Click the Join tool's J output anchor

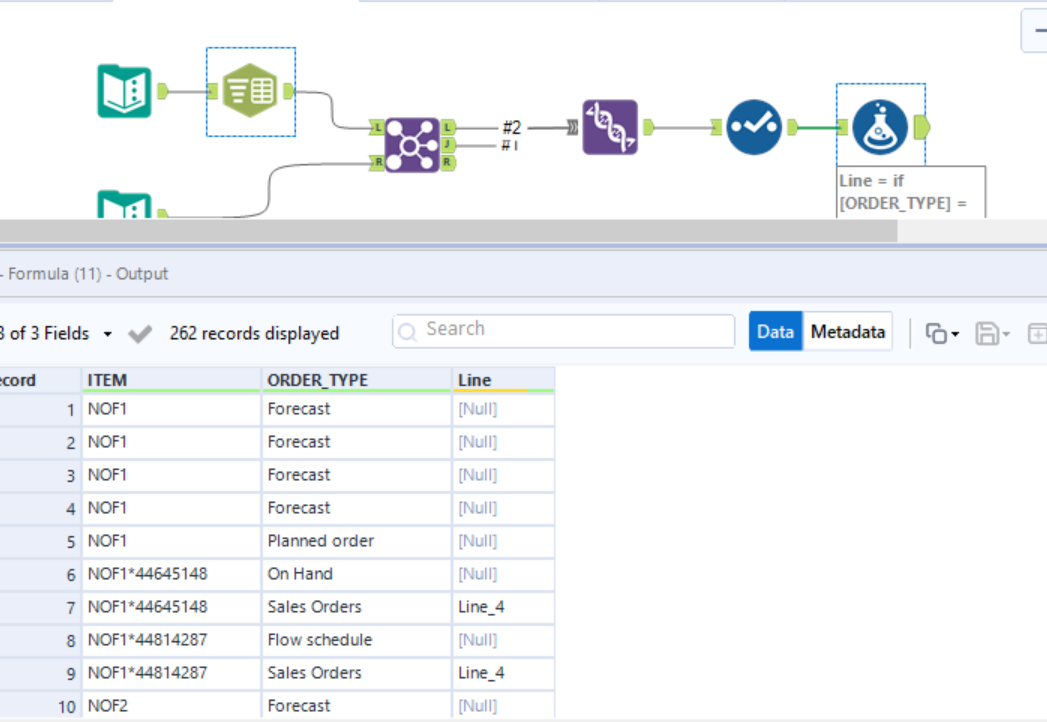click(x=448, y=145)
